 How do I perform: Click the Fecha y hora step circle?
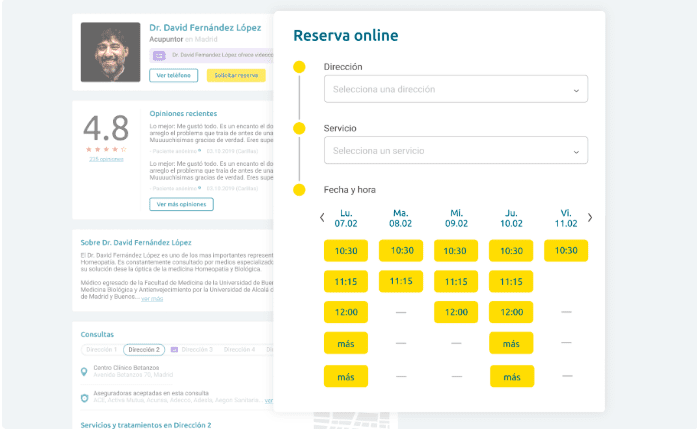[x=299, y=190]
